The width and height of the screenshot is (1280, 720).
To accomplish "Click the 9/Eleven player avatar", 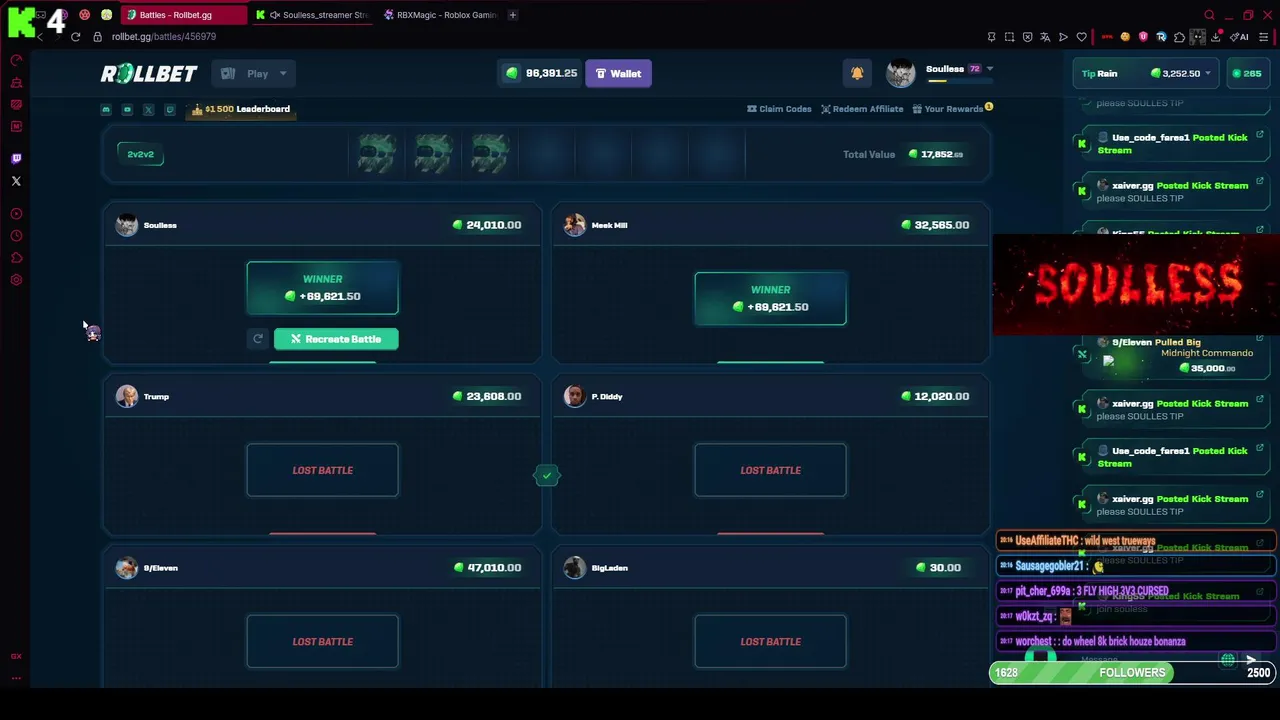I will 126,568.
